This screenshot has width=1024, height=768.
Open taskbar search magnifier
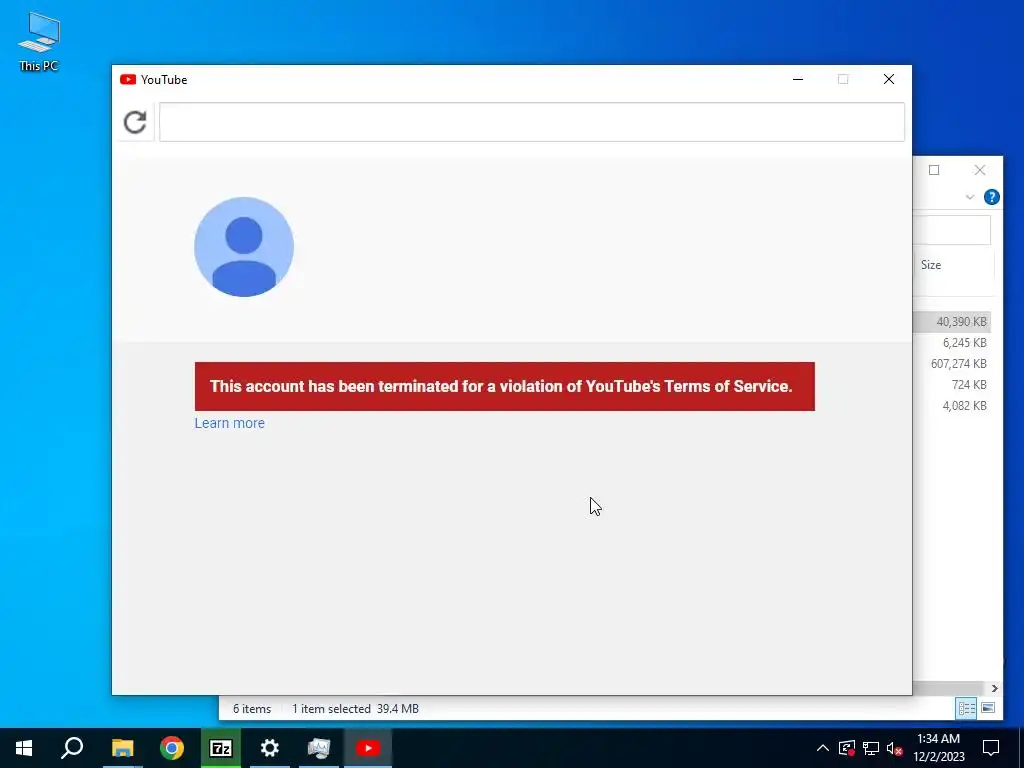72,748
